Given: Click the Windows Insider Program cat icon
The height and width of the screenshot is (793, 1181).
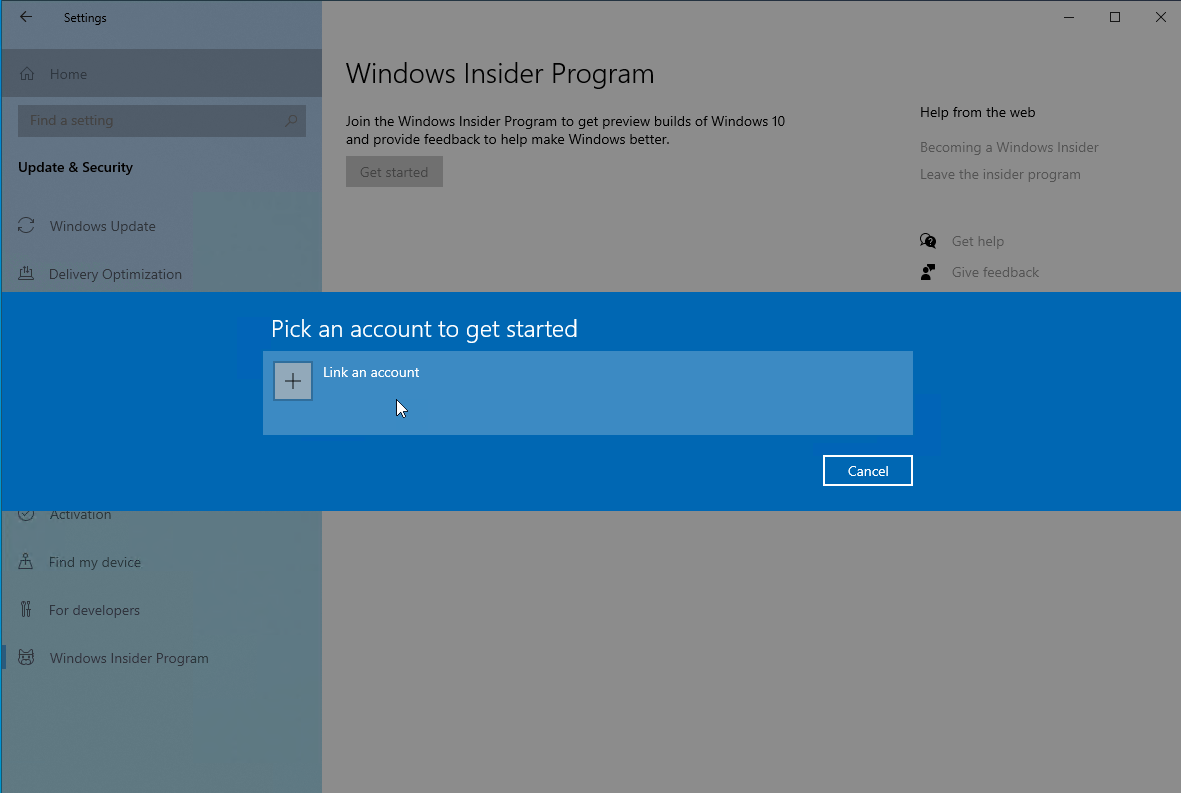Looking at the screenshot, I should point(26,657).
